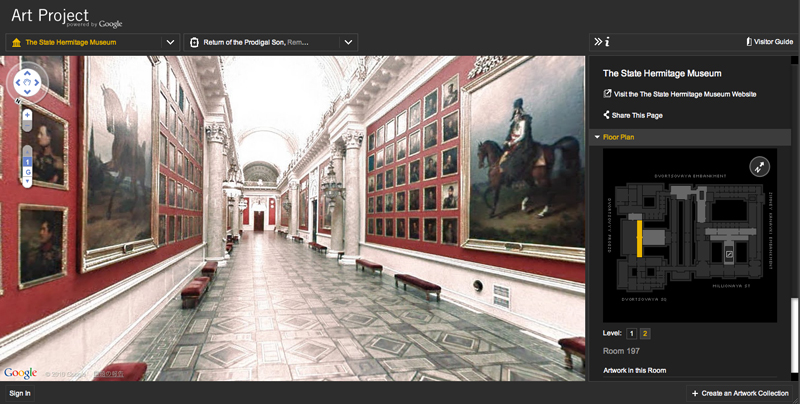Select Level 2 on the floor plan
This screenshot has height=404, width=800.
click(645, 333)
